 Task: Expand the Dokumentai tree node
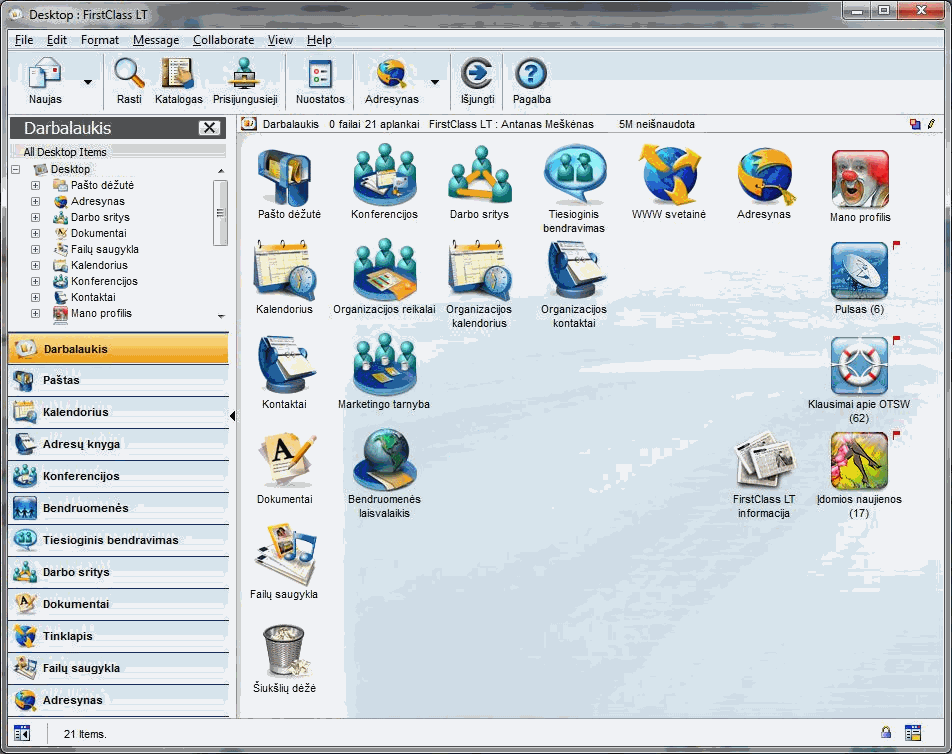36,233
